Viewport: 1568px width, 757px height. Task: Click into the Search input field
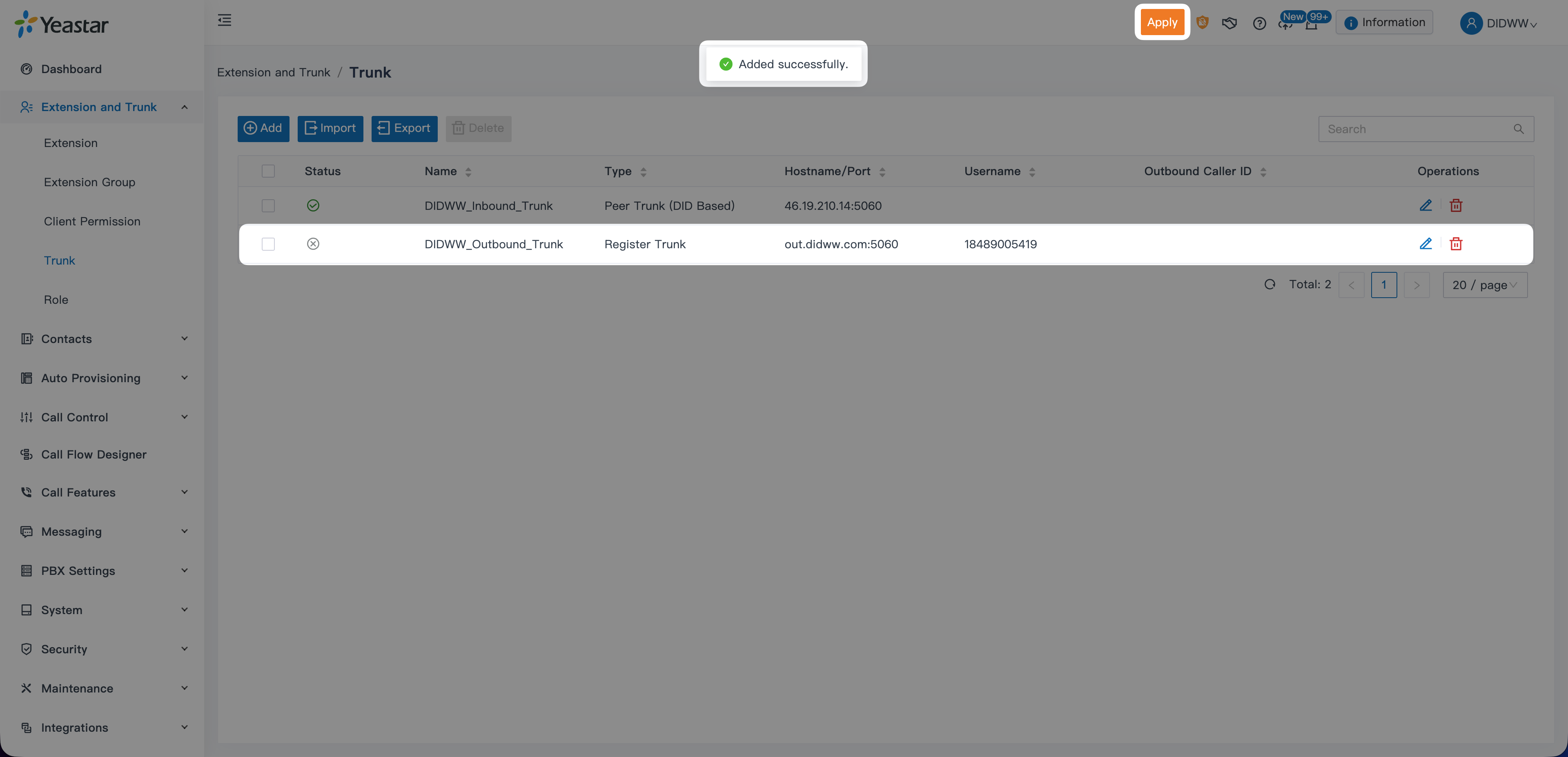point(1412,129)
